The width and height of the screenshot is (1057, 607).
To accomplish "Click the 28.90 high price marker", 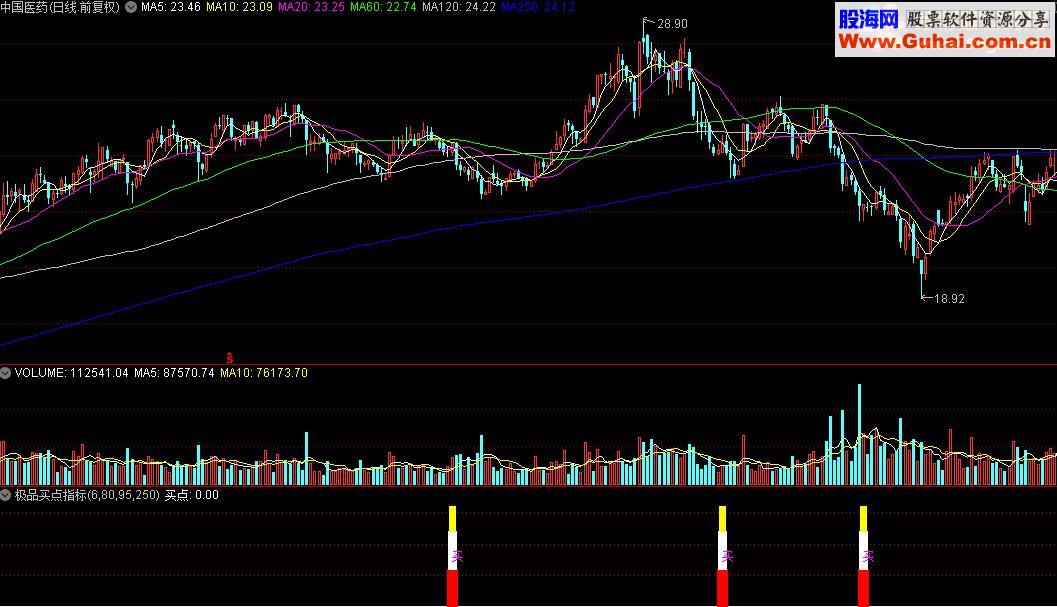I will (672, 24).
